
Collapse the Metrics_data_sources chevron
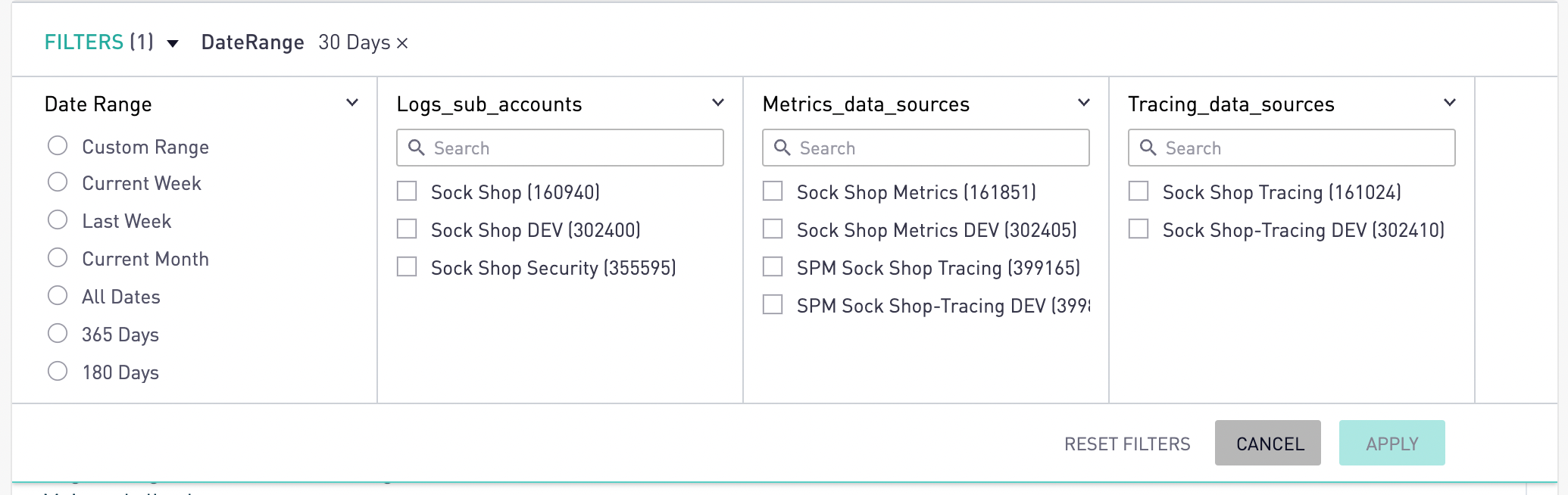point(1084,103)
